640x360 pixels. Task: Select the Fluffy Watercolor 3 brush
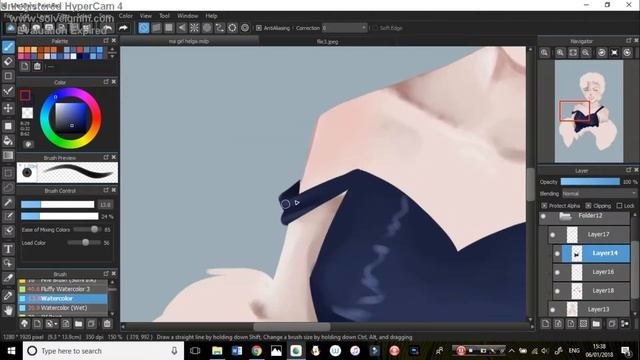tap(62, 289)
